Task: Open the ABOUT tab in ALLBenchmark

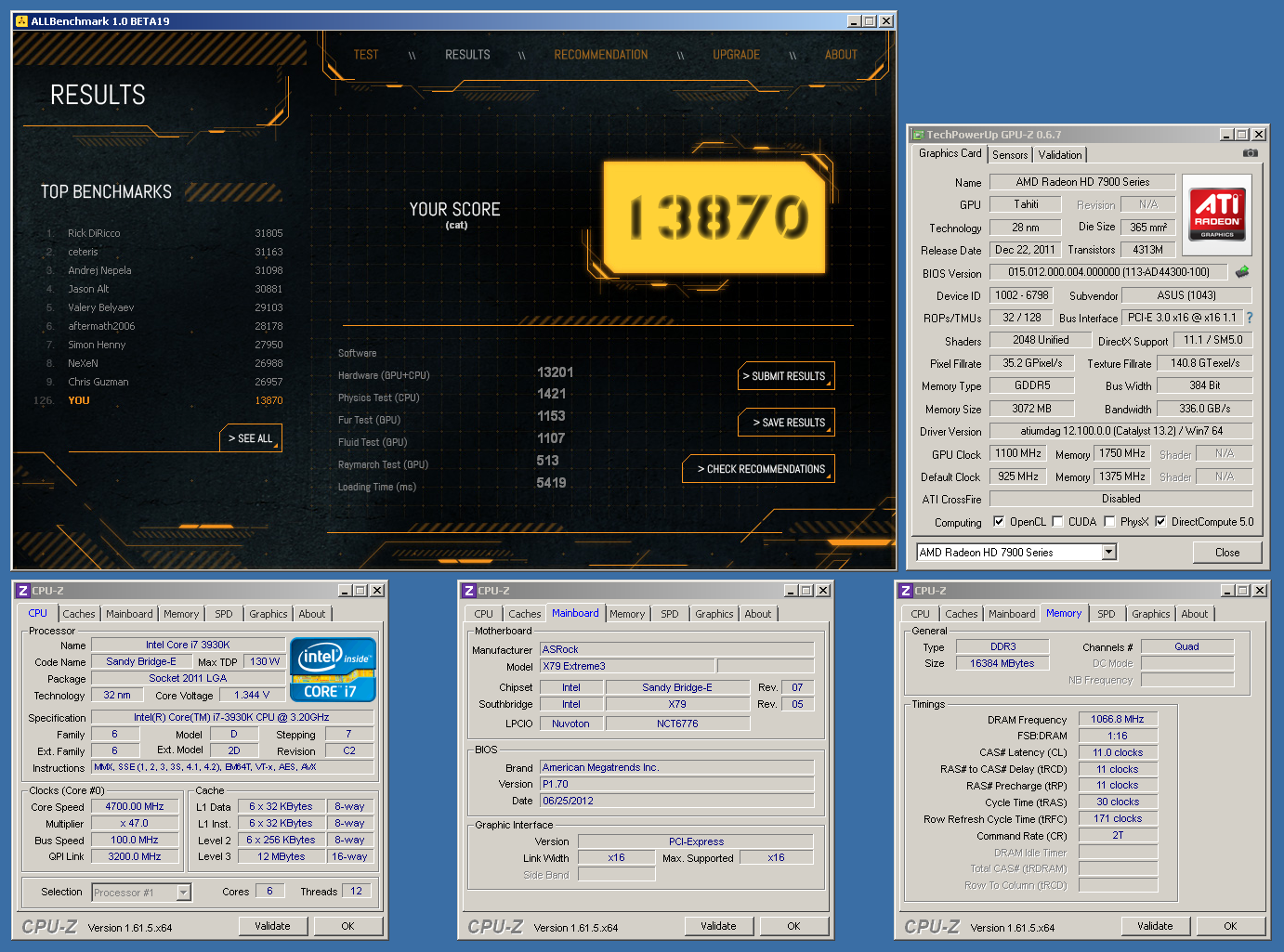Action: click(x=841, y=55)
